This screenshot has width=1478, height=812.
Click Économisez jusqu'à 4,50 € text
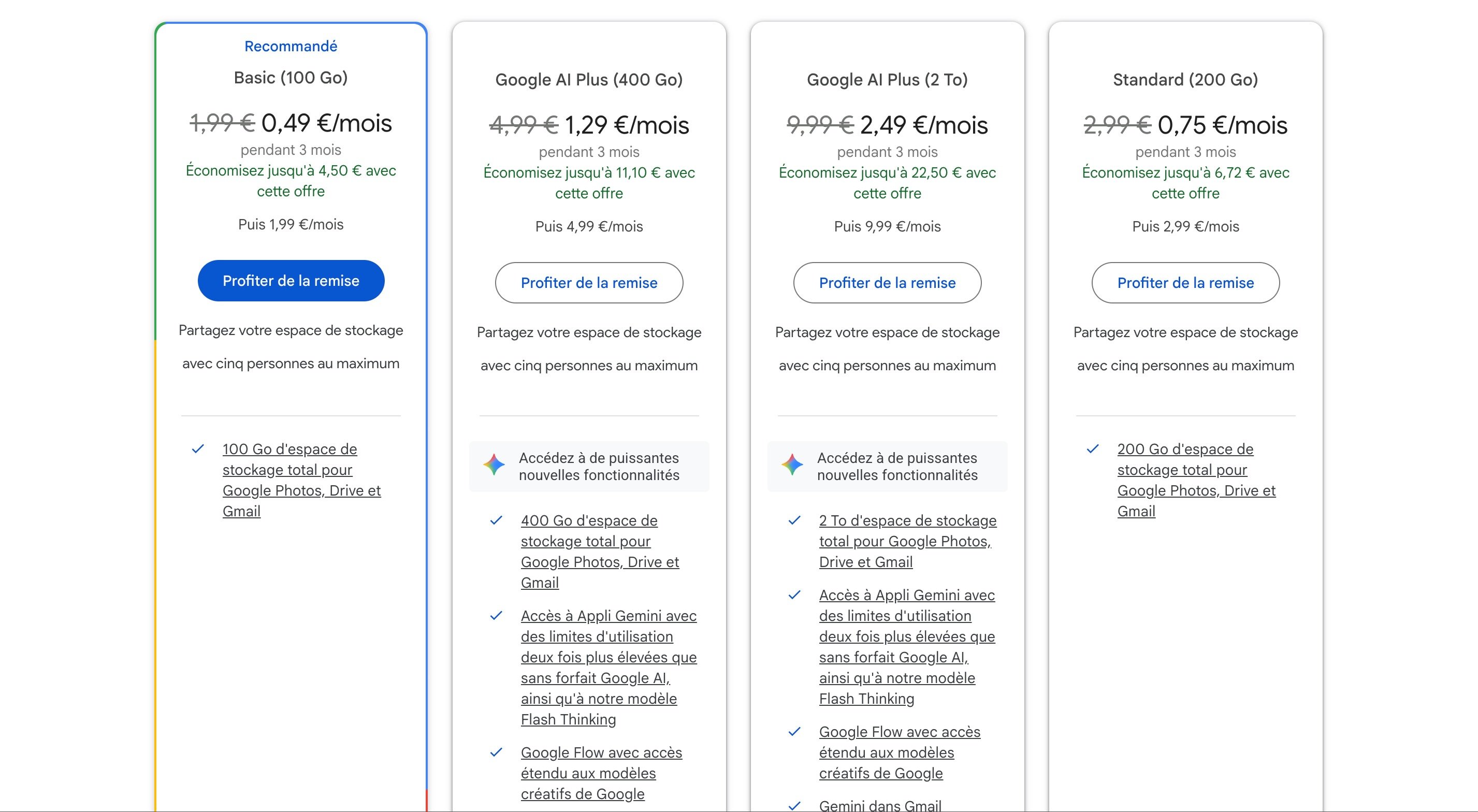click(x=291, y=181)
